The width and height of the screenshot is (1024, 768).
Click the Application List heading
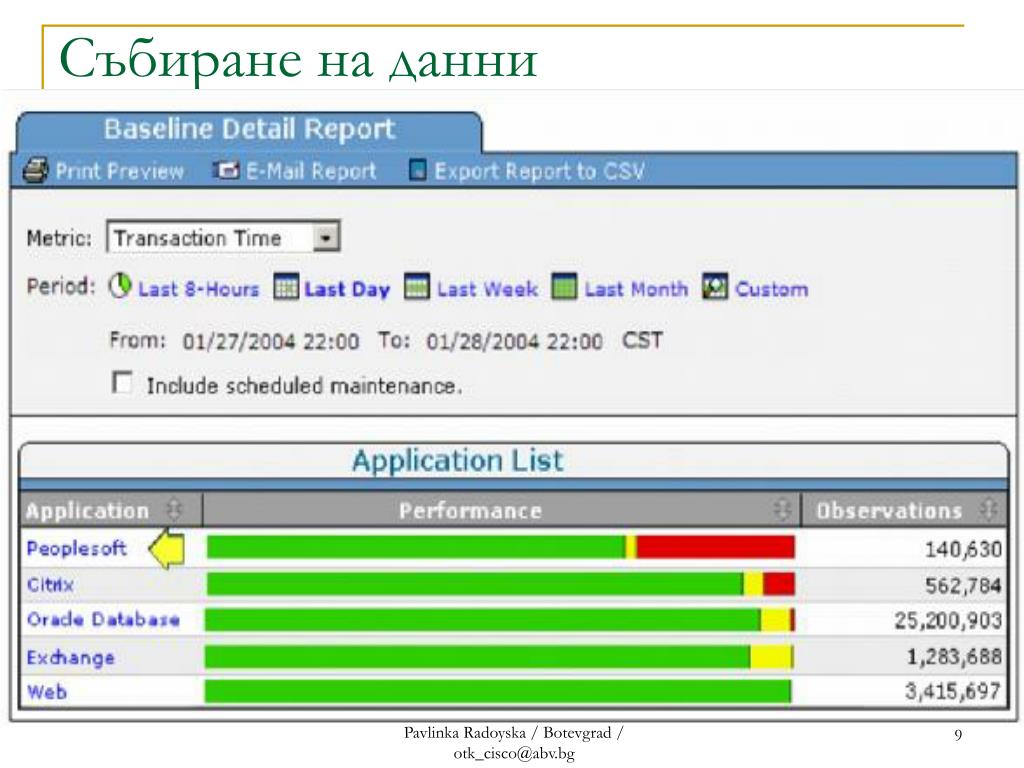pyautogui.click(x=458, y=460)
